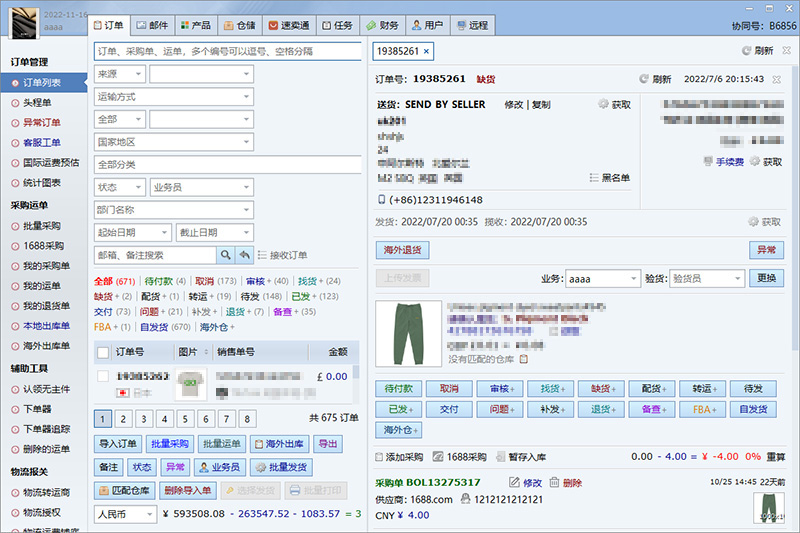Viewport: 800px width, 533px height.
Task: Open the 截止日期 date picker
Action: pos(215,232)
